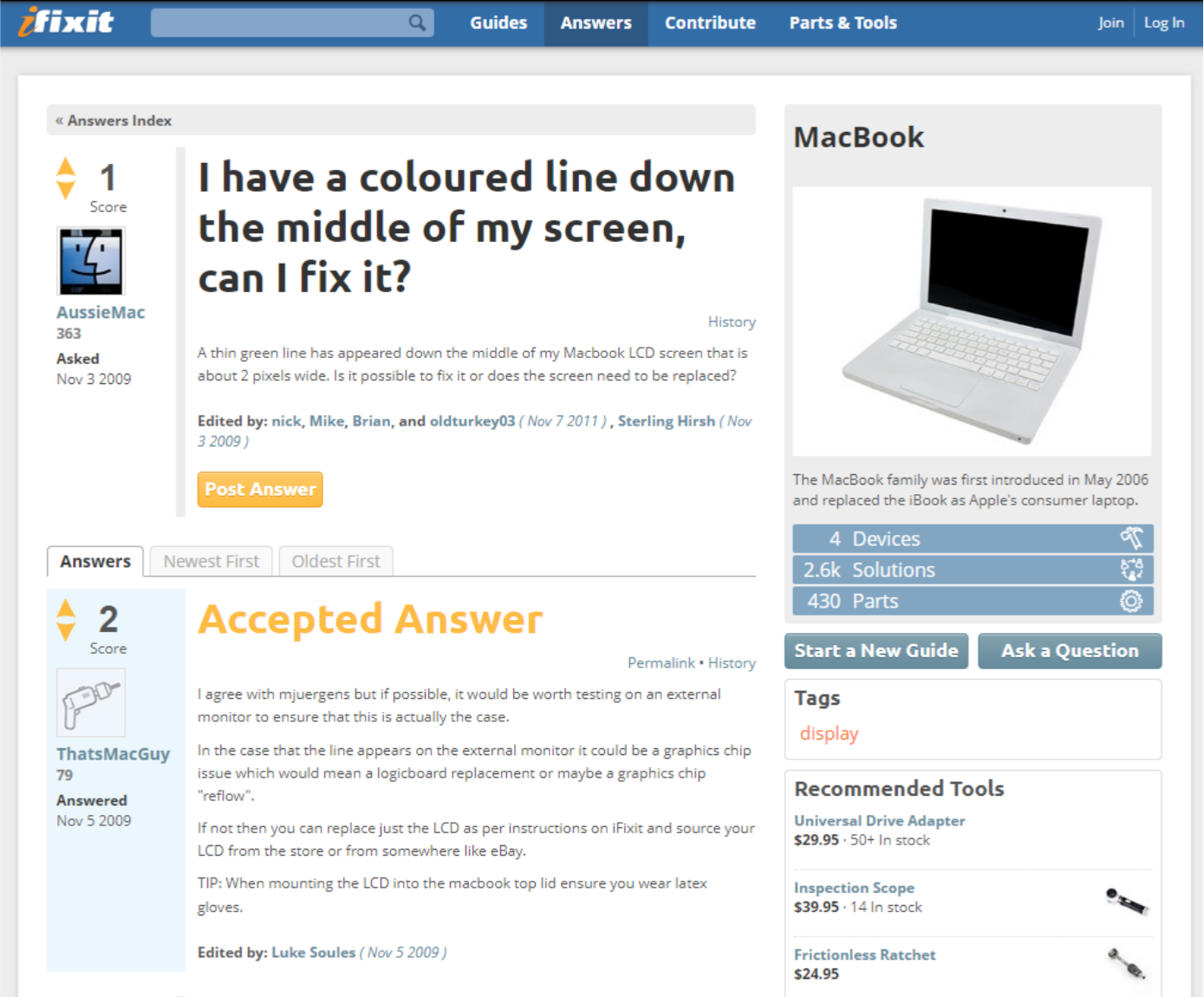
Task: Click the Inspection Scope product image
Action: [x=1127, y=901]
